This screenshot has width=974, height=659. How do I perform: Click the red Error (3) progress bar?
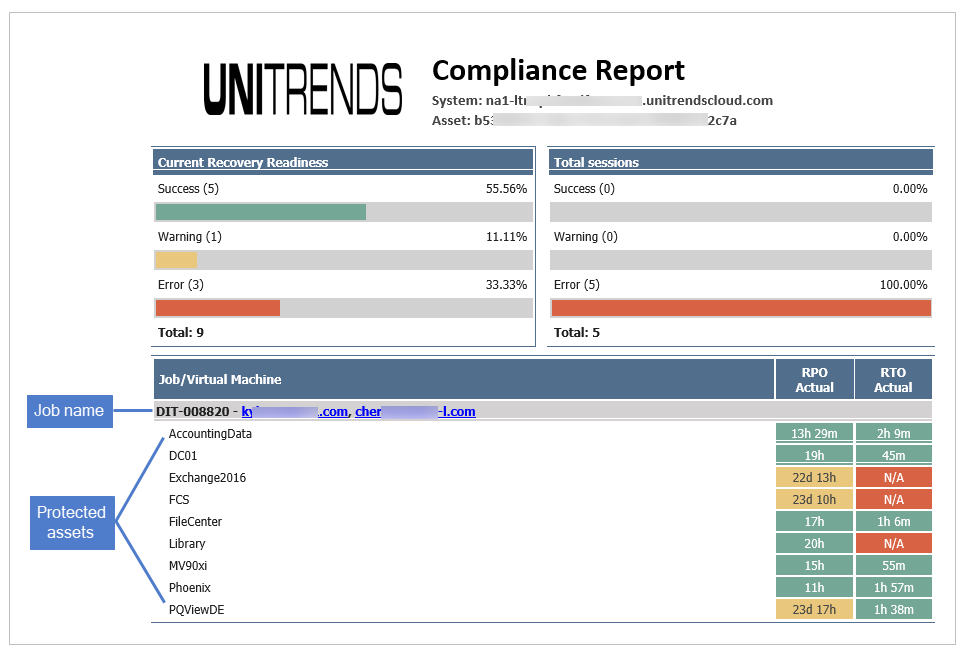218,308
